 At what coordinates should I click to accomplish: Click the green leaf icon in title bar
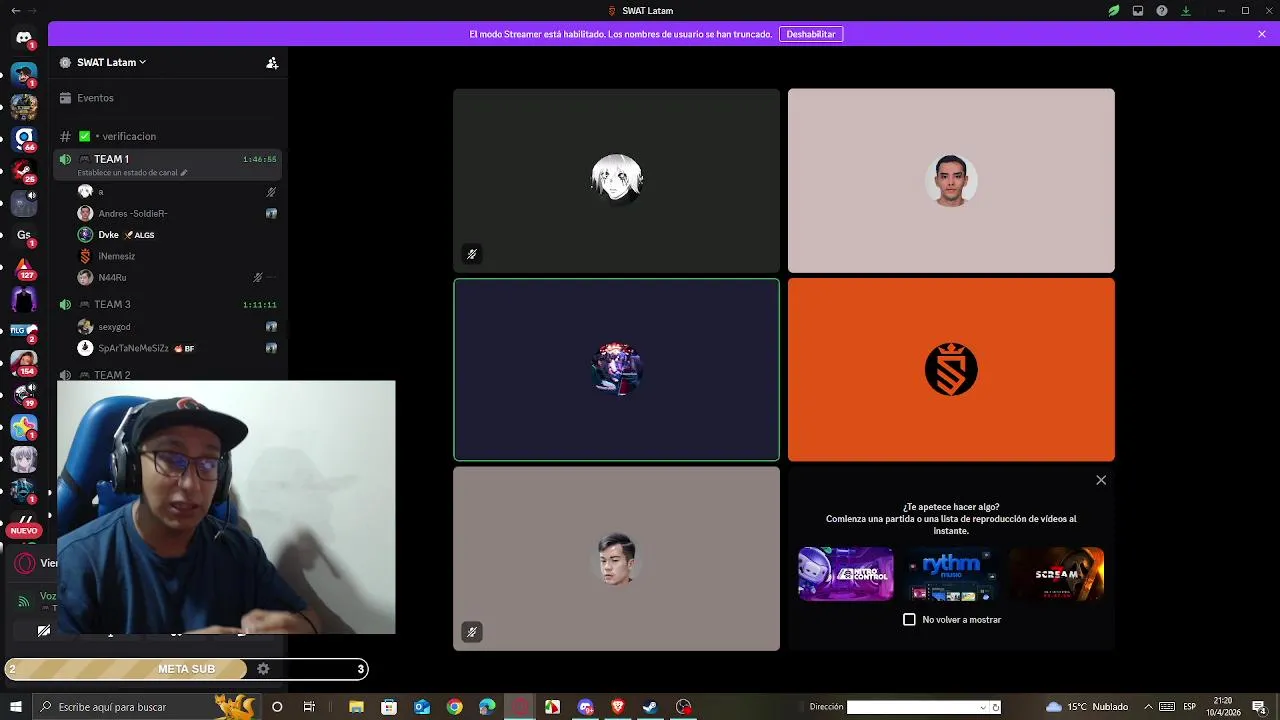[x=1114, y=11]
